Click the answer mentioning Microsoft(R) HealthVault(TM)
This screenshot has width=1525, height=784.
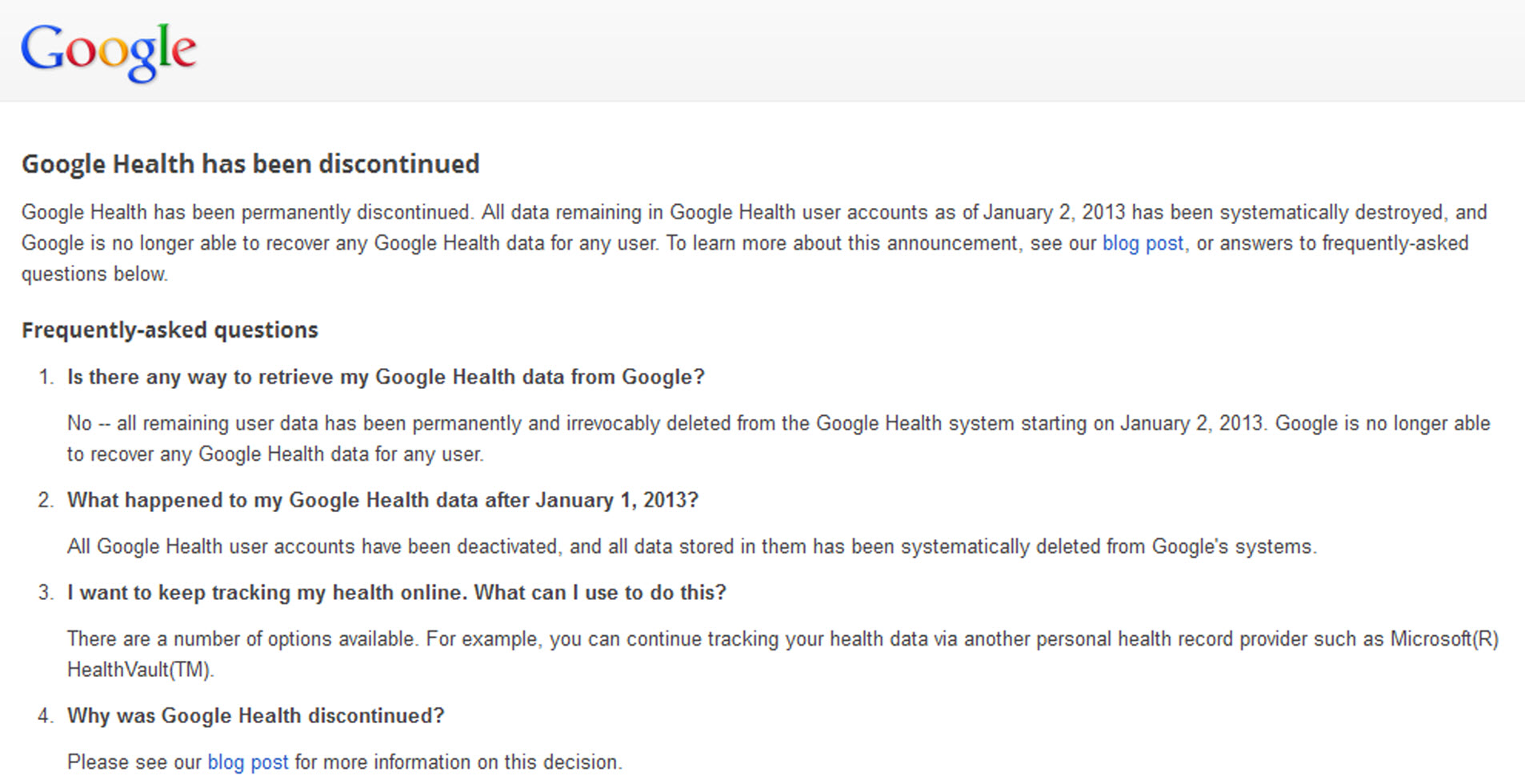(783, 654)
